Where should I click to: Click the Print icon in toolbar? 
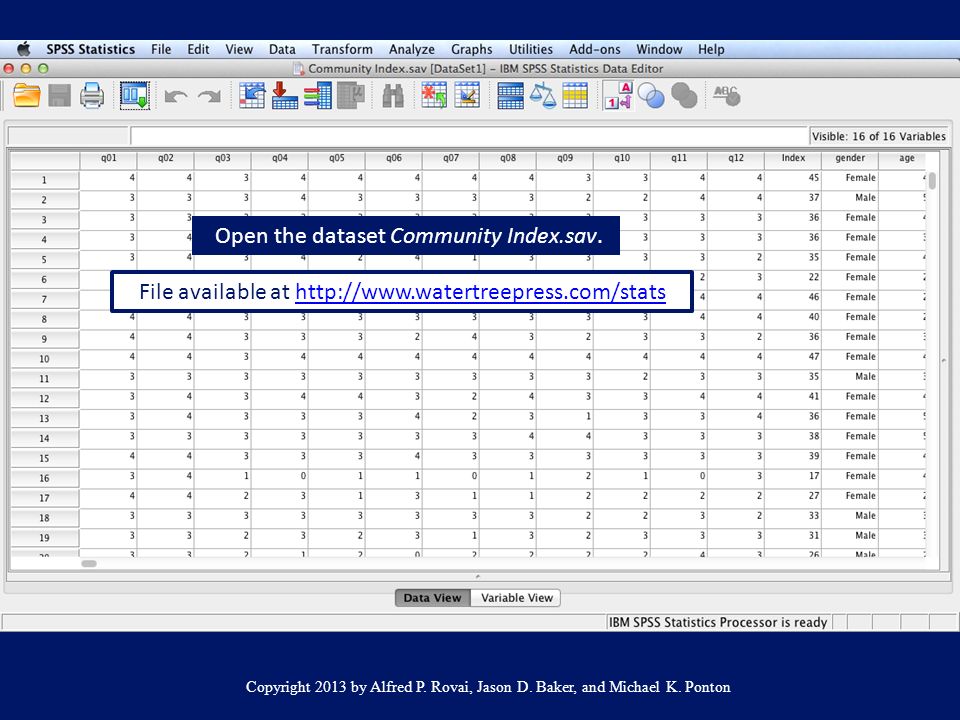click(92, 96)
